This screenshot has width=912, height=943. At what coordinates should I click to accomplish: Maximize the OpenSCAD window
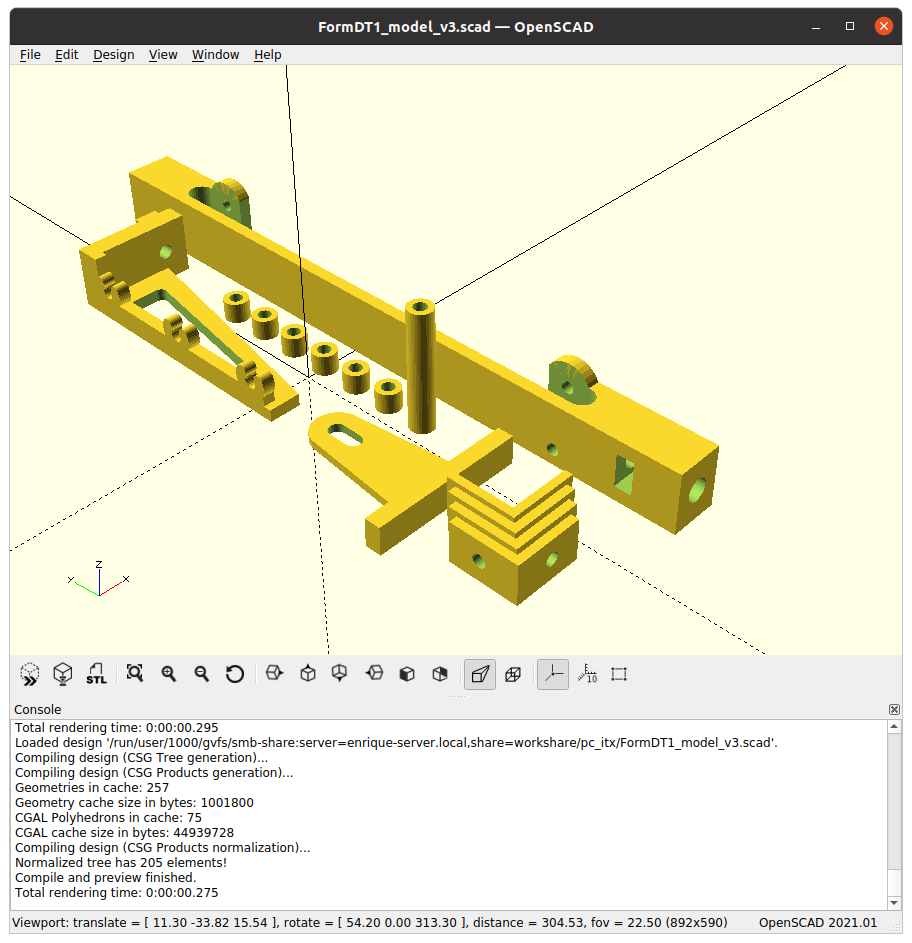coord(849,26)
